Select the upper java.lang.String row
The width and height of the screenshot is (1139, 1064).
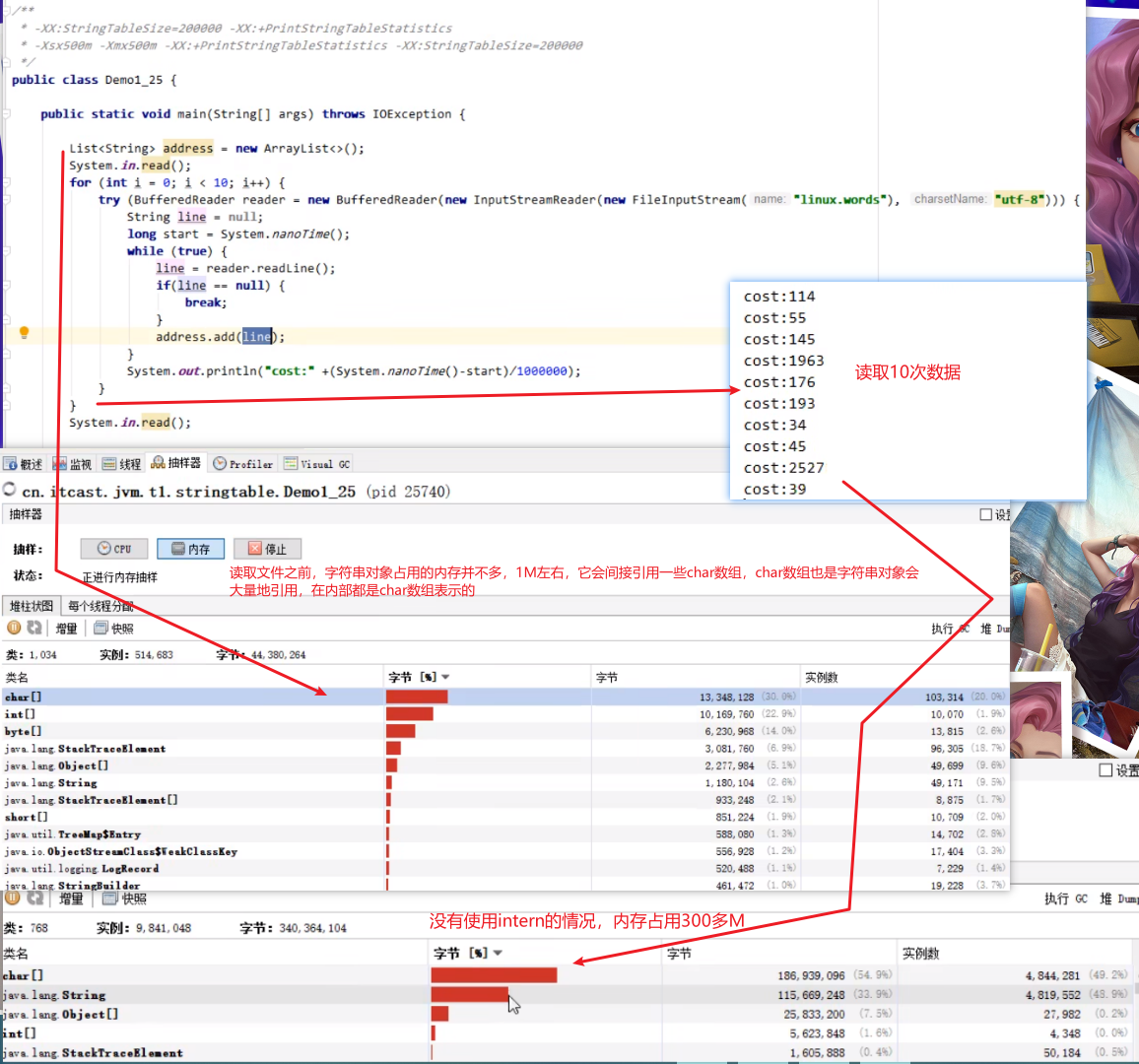[504, 783]
